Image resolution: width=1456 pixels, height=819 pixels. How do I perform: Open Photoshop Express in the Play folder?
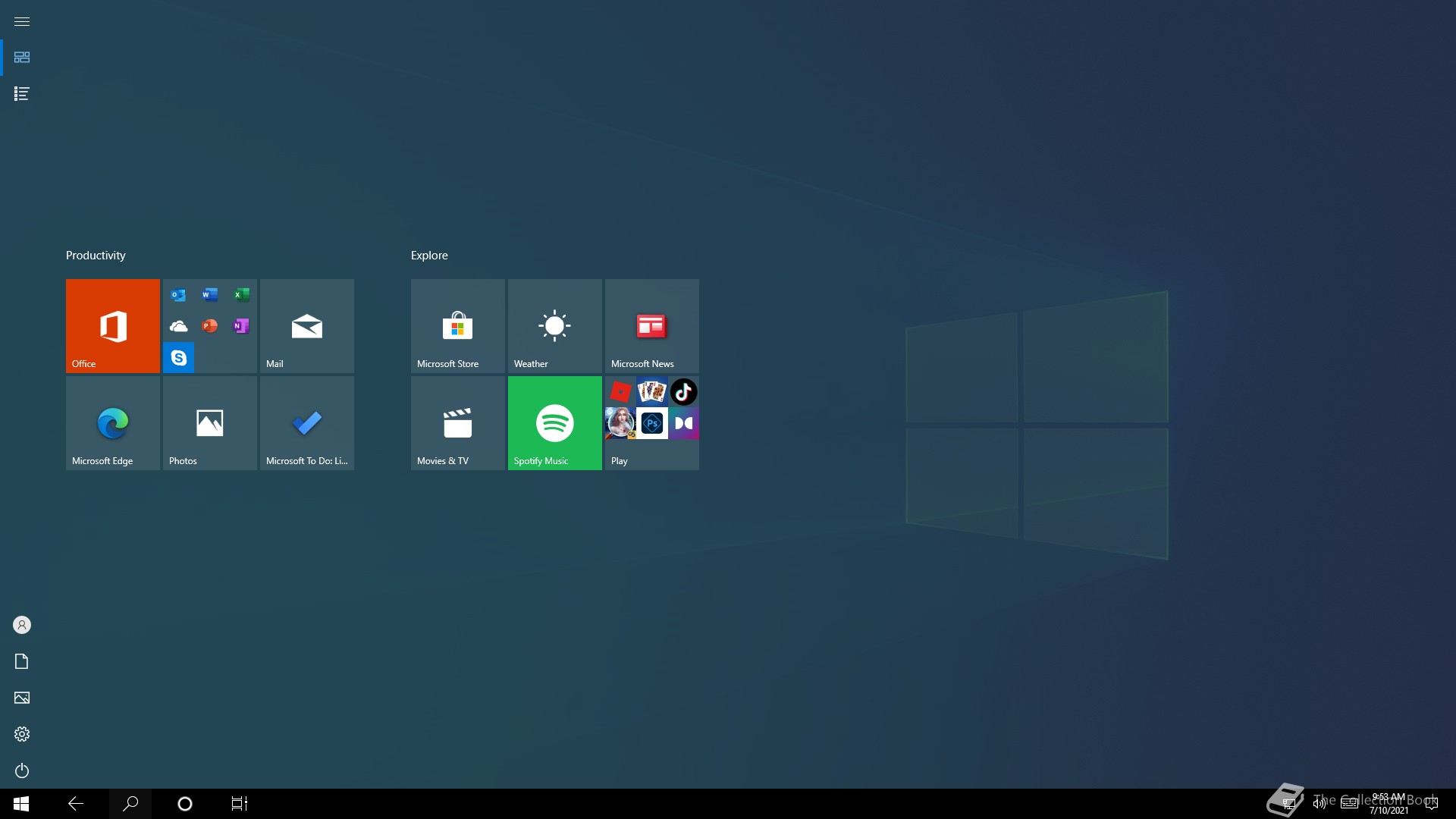[x=652, y=423]
